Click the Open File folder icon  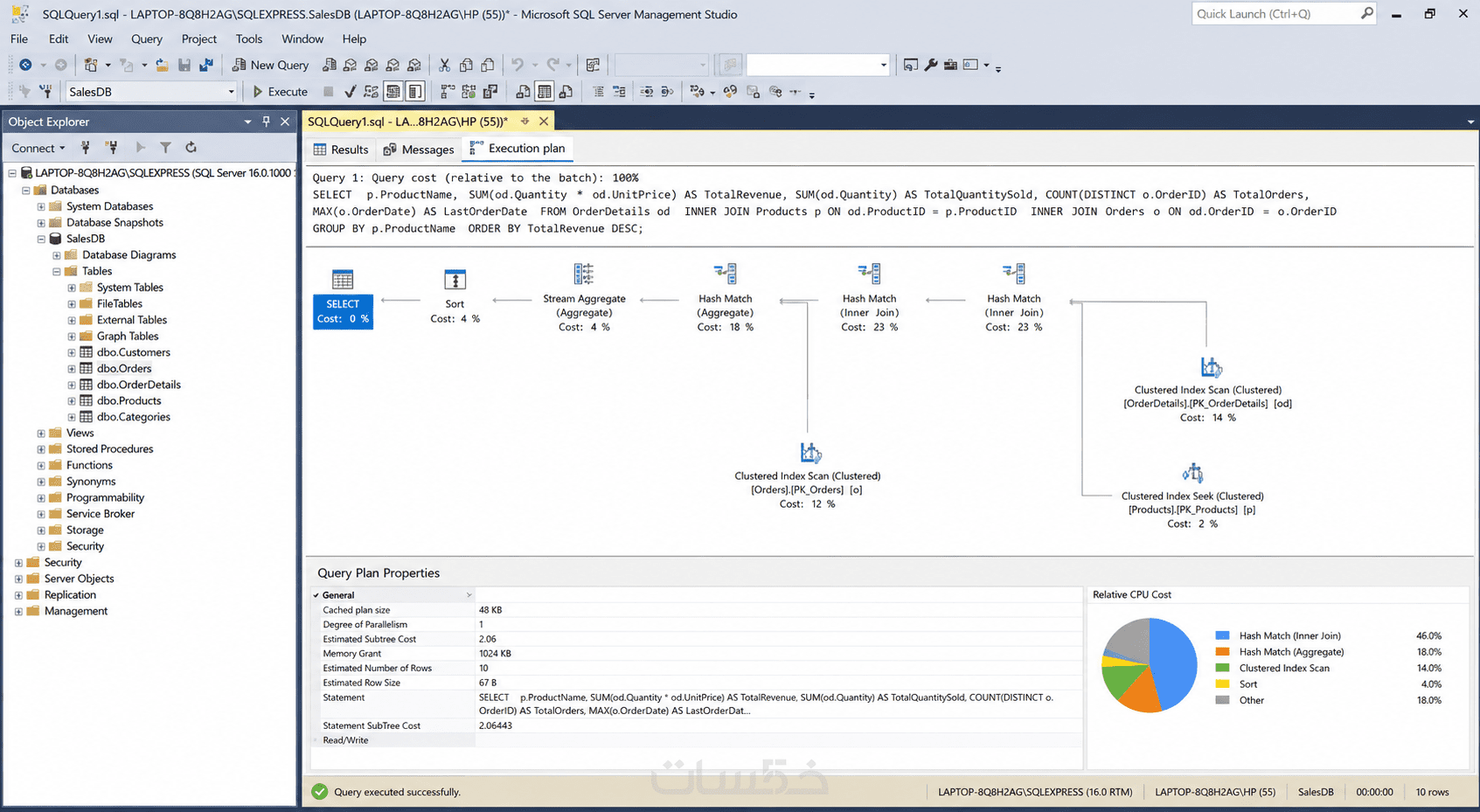click(162, 65)
